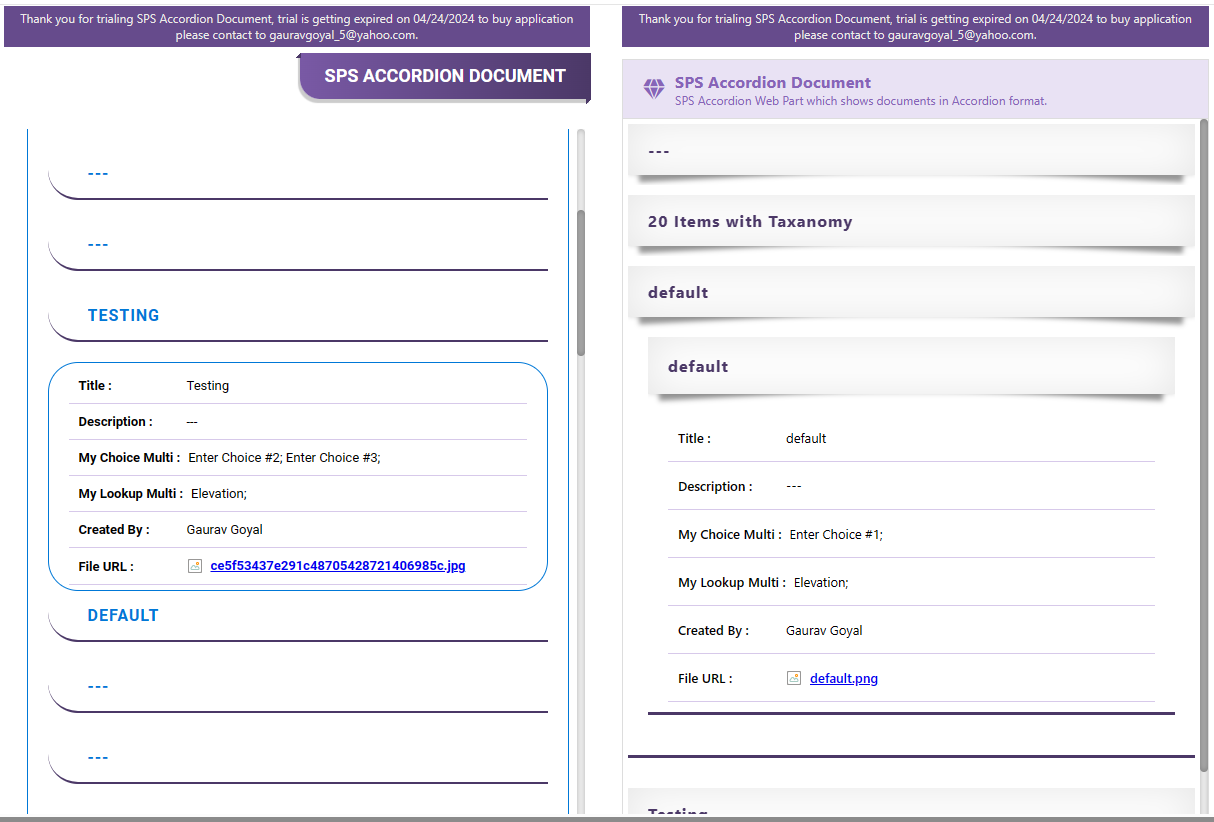Click the subtitle 'SPS Accordion Web Part which shows documents'

pyautogui.click(x=860, y=101)
